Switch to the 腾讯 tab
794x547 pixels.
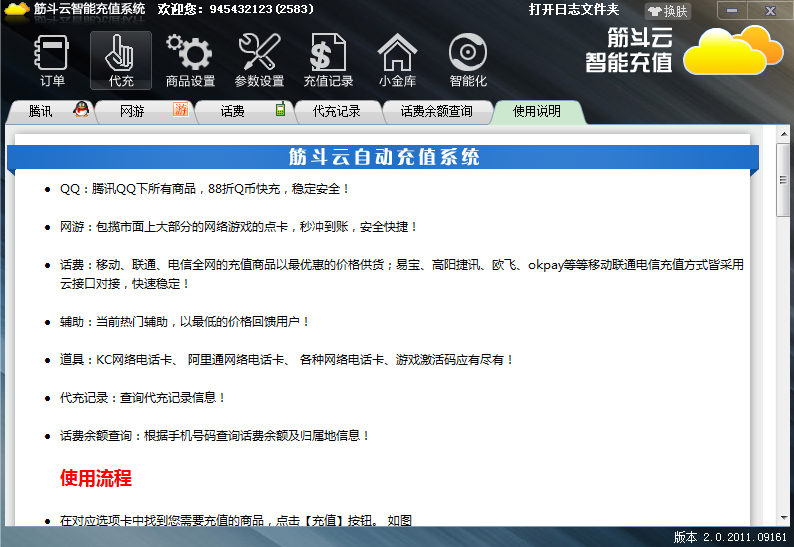[51, 111]
